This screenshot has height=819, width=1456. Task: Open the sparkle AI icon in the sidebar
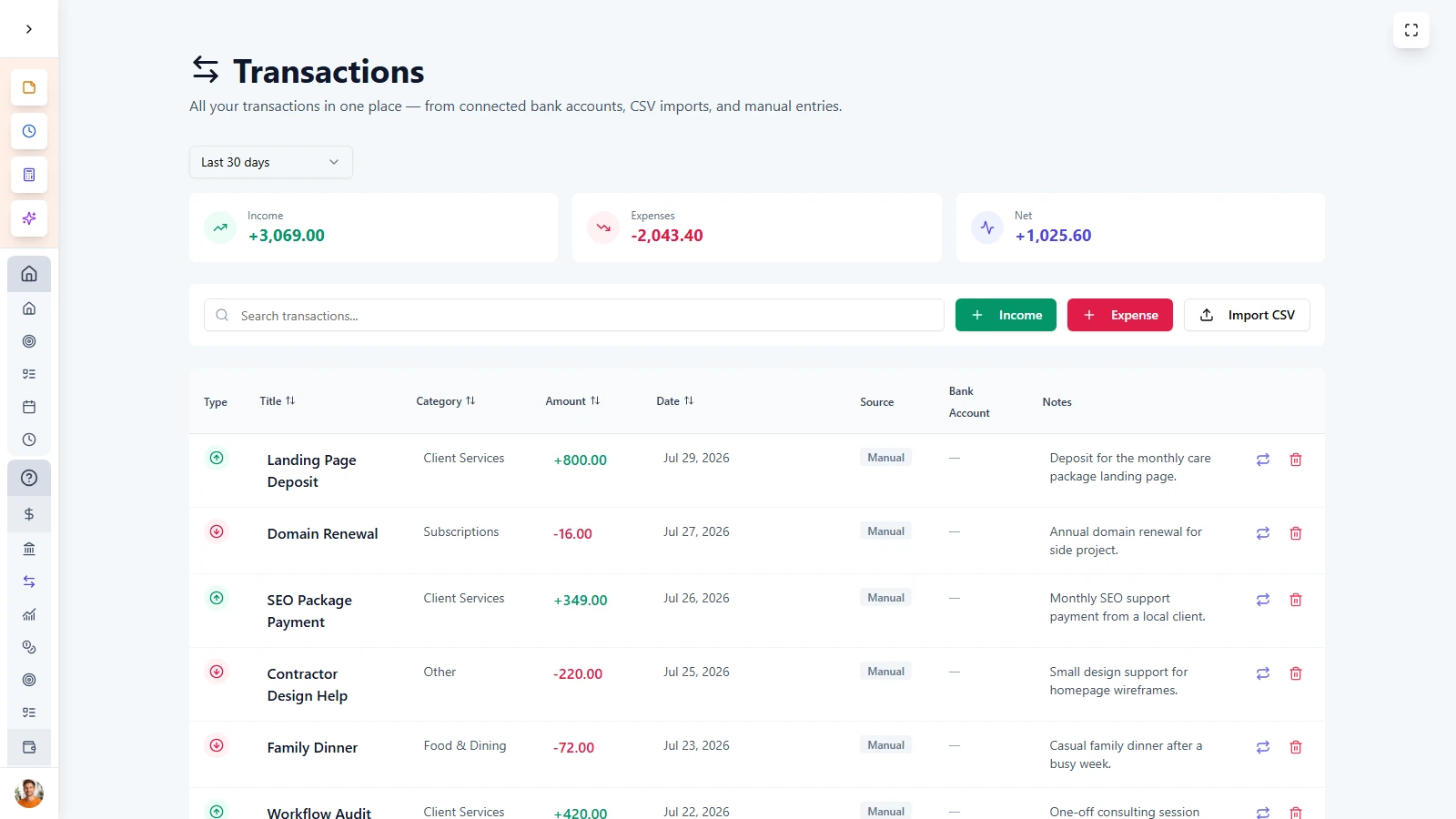29,218
